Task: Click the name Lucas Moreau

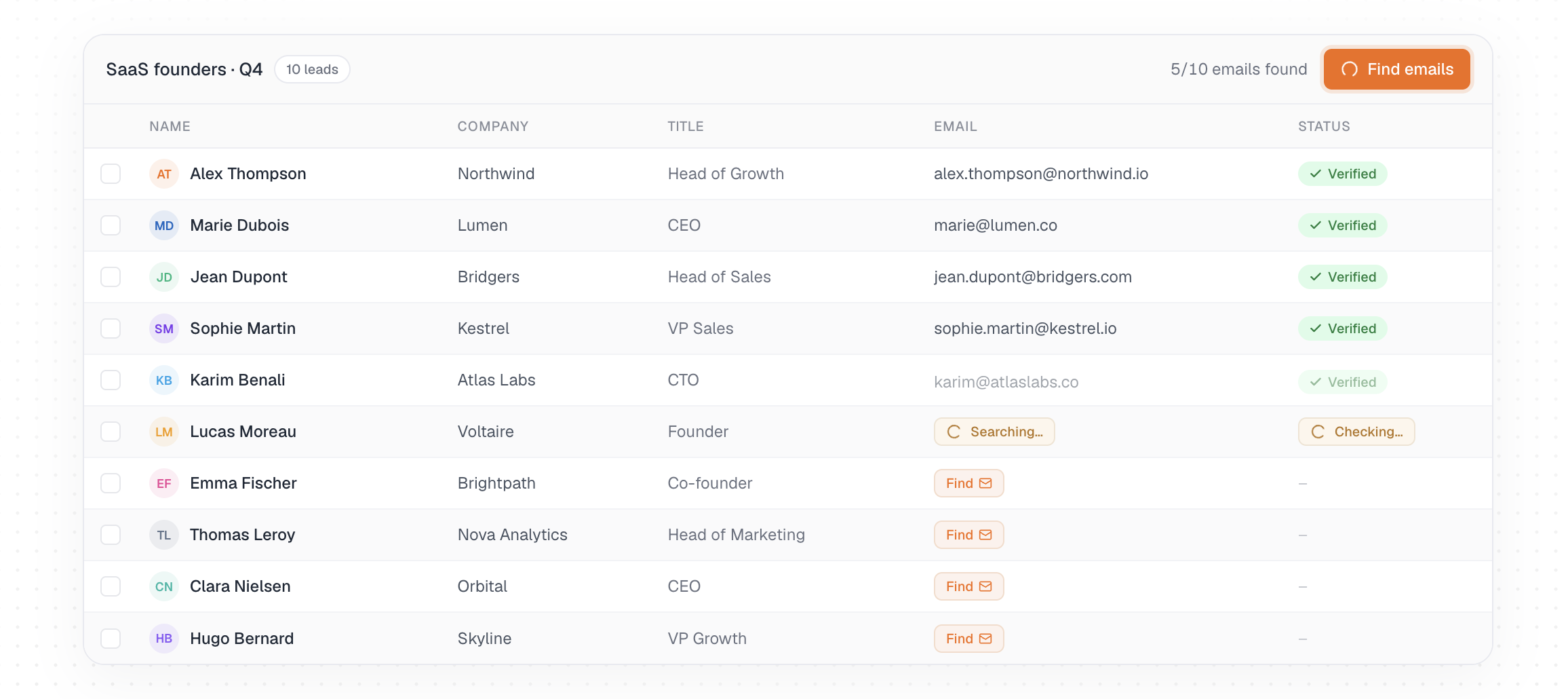Action: tap(243, 432)
